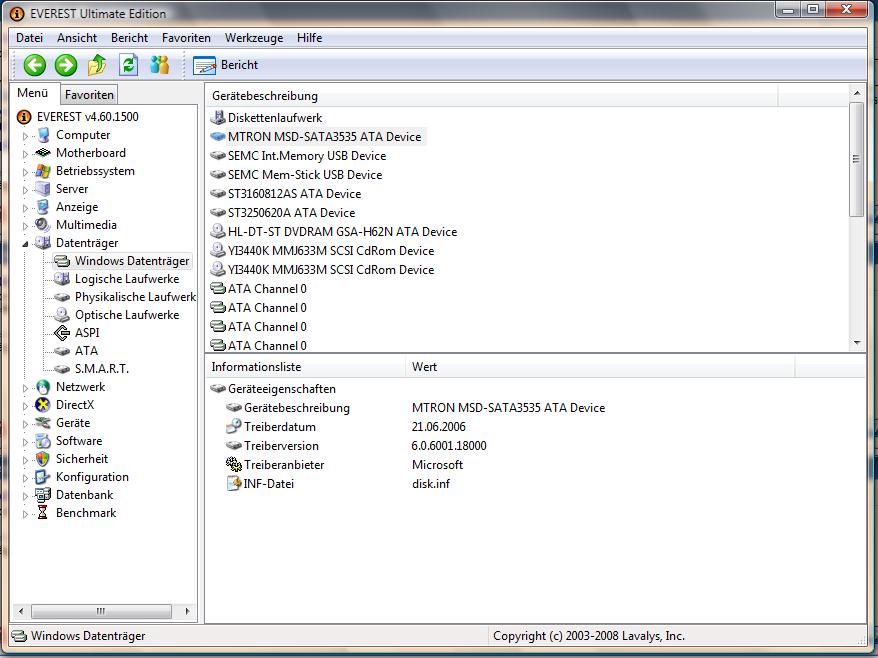878x658 pixels.
Task: Expand the Motherboard tree node
Action: click(25, 153)
